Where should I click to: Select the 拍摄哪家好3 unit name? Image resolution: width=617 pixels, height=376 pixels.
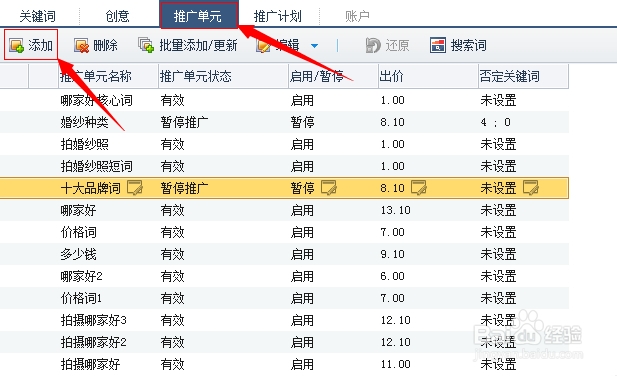pos(94,320)
